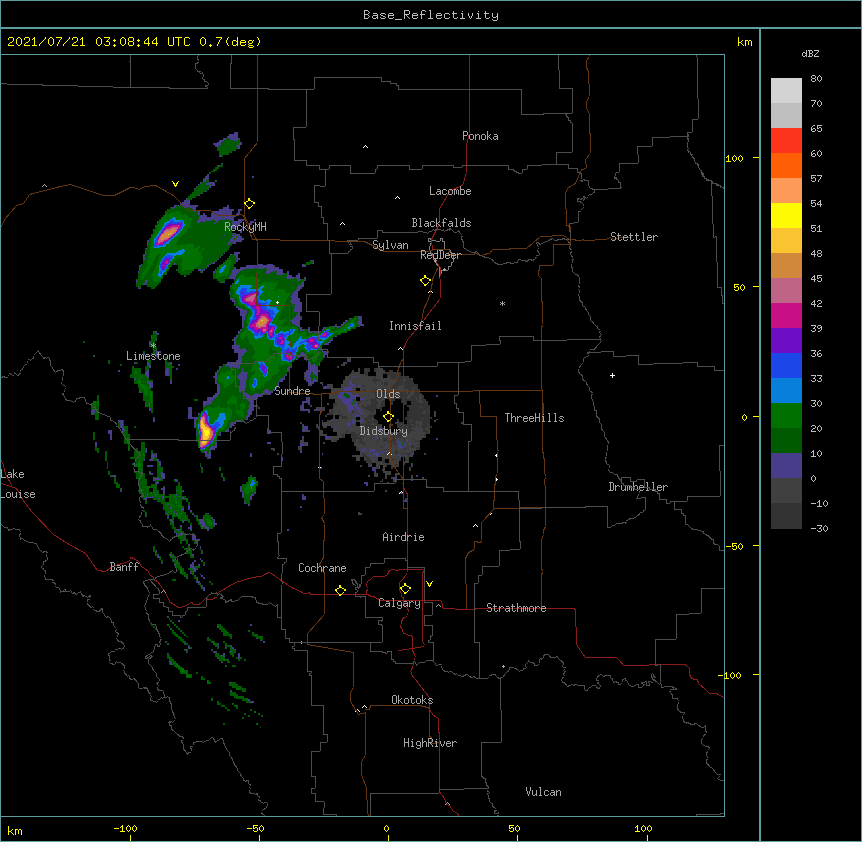Click the Didsbury town label
This screenshot has height=842, width=862.
point(384,431)
